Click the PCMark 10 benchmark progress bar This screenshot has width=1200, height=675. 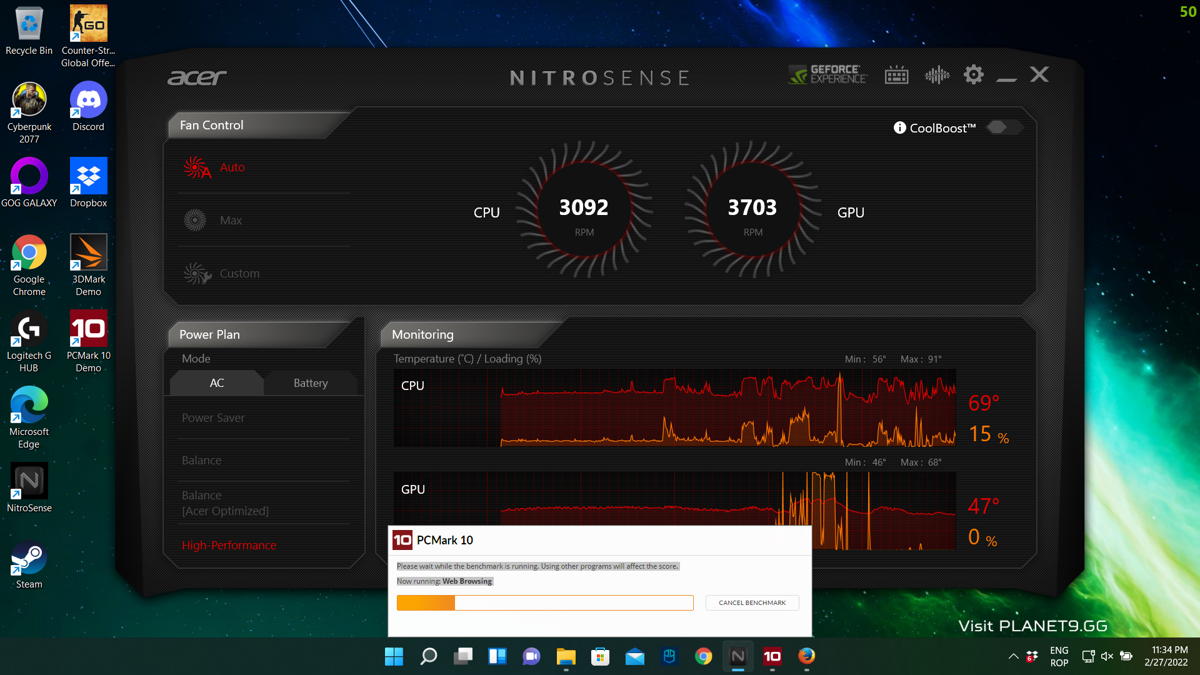545,603
